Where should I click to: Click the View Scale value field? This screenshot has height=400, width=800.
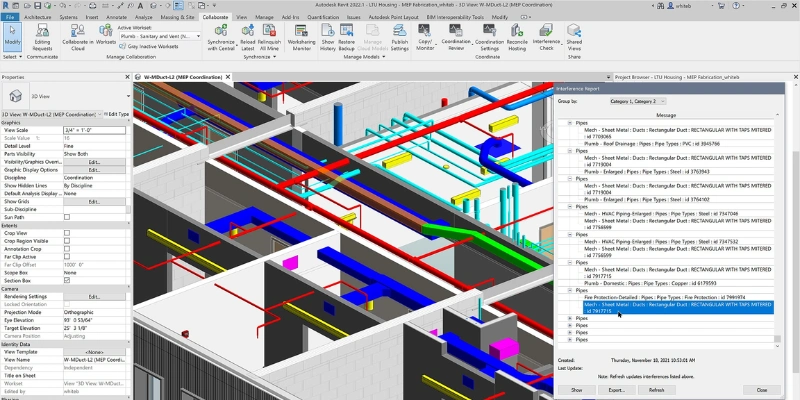click(94, 130)
